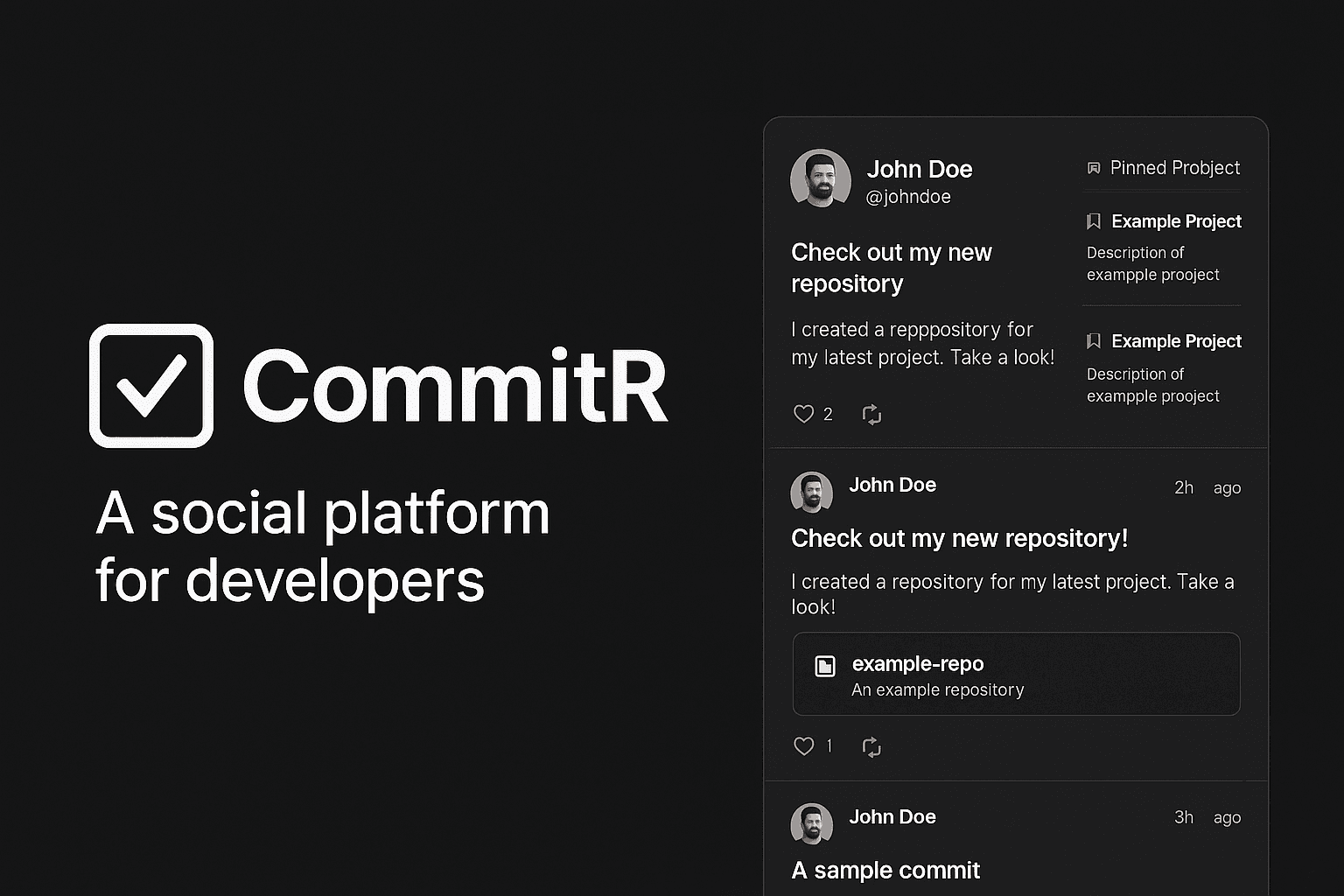Select the CommitR checkmark logo icon
The width and height of the screenshot is (1344, 896).
(150, 383)
